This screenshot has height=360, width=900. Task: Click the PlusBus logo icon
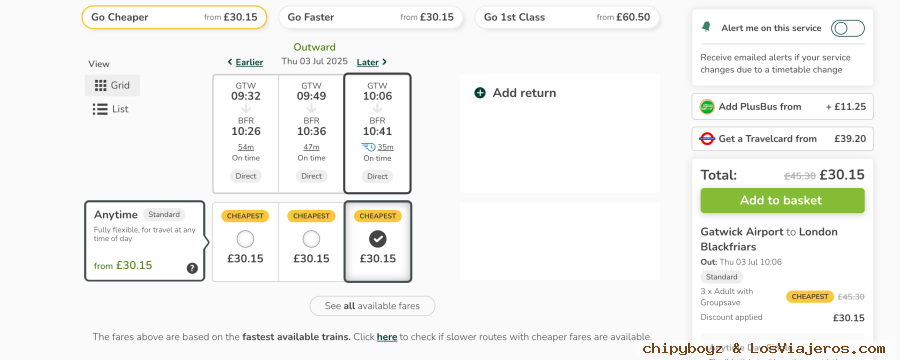point(707,107)
